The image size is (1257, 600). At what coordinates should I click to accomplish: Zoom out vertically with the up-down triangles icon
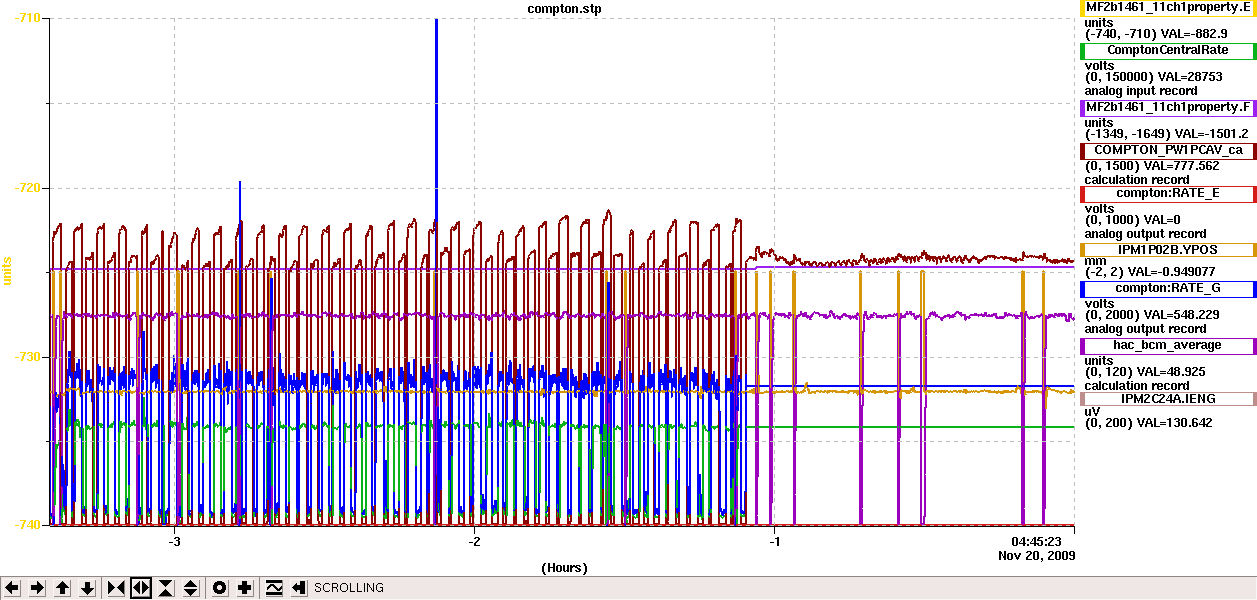[x=191, y=588]
